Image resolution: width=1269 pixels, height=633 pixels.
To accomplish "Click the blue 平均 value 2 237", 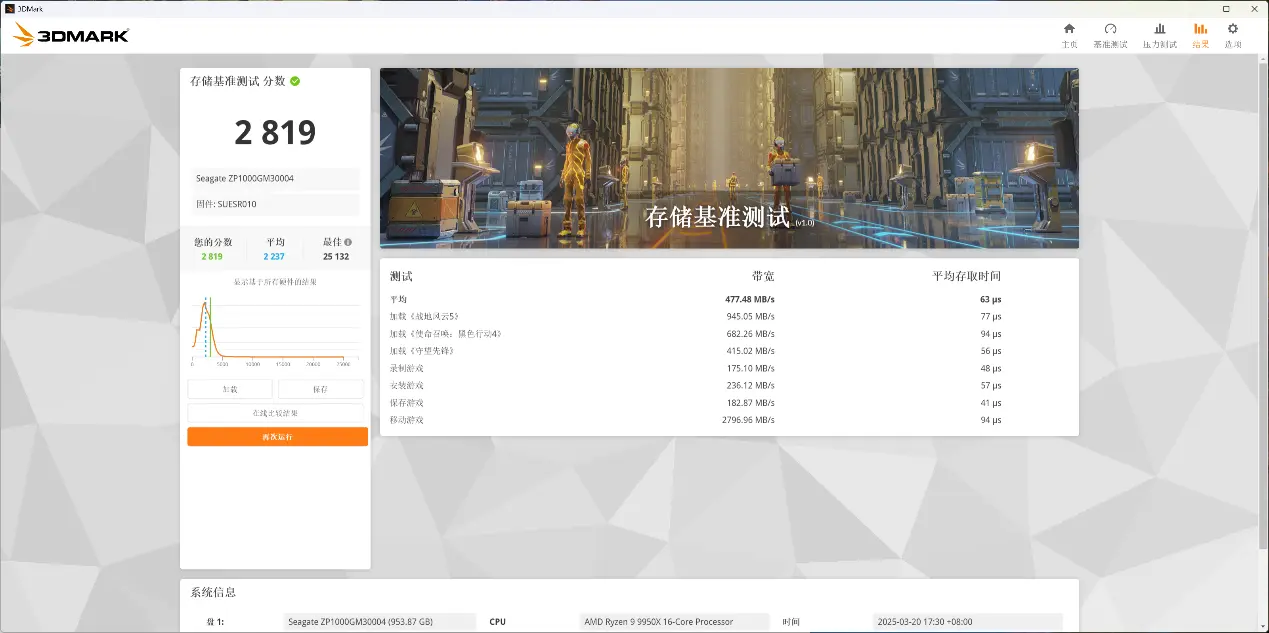I will click(x=275, y=256).
